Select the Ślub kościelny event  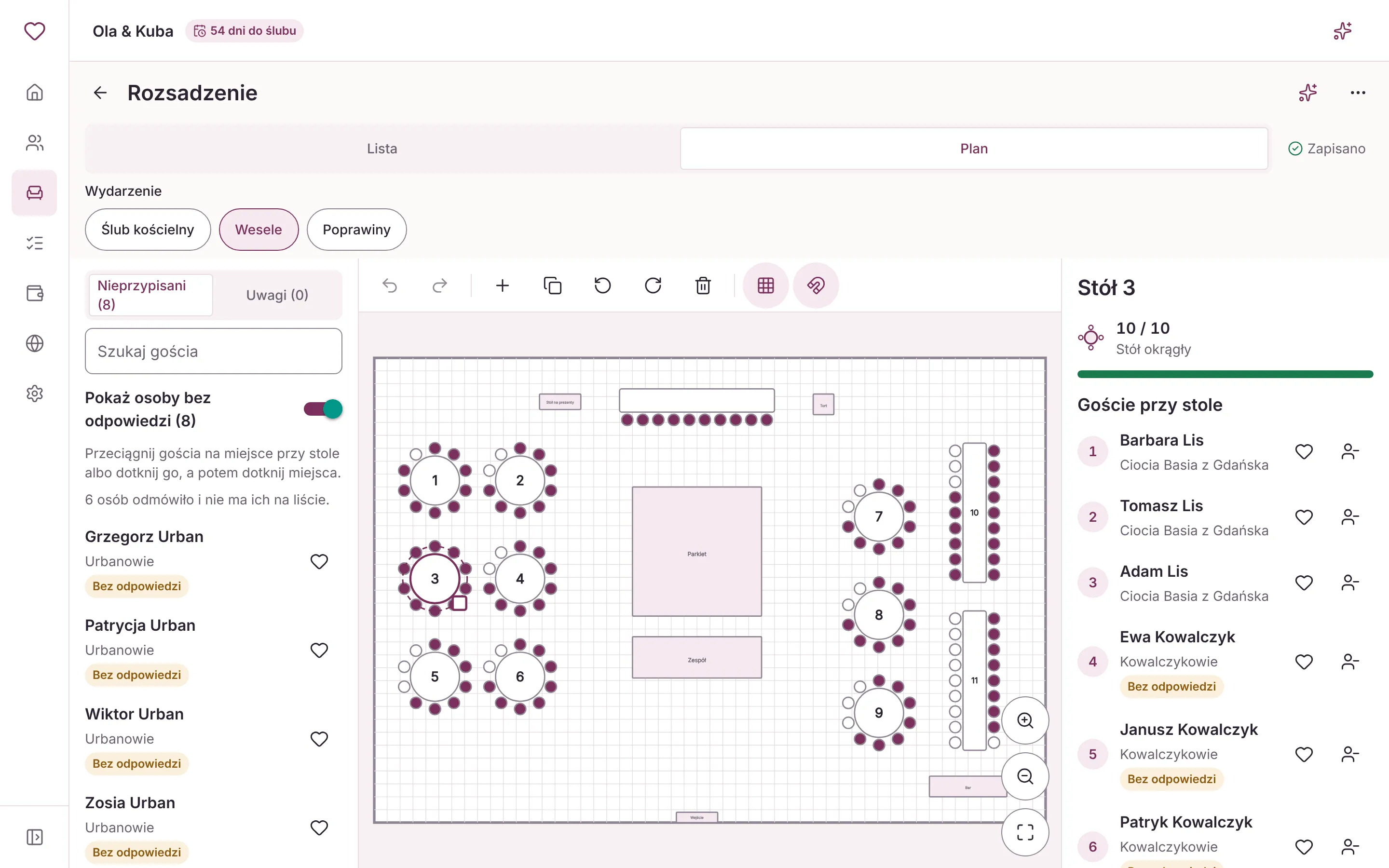[x=148, y=230]
